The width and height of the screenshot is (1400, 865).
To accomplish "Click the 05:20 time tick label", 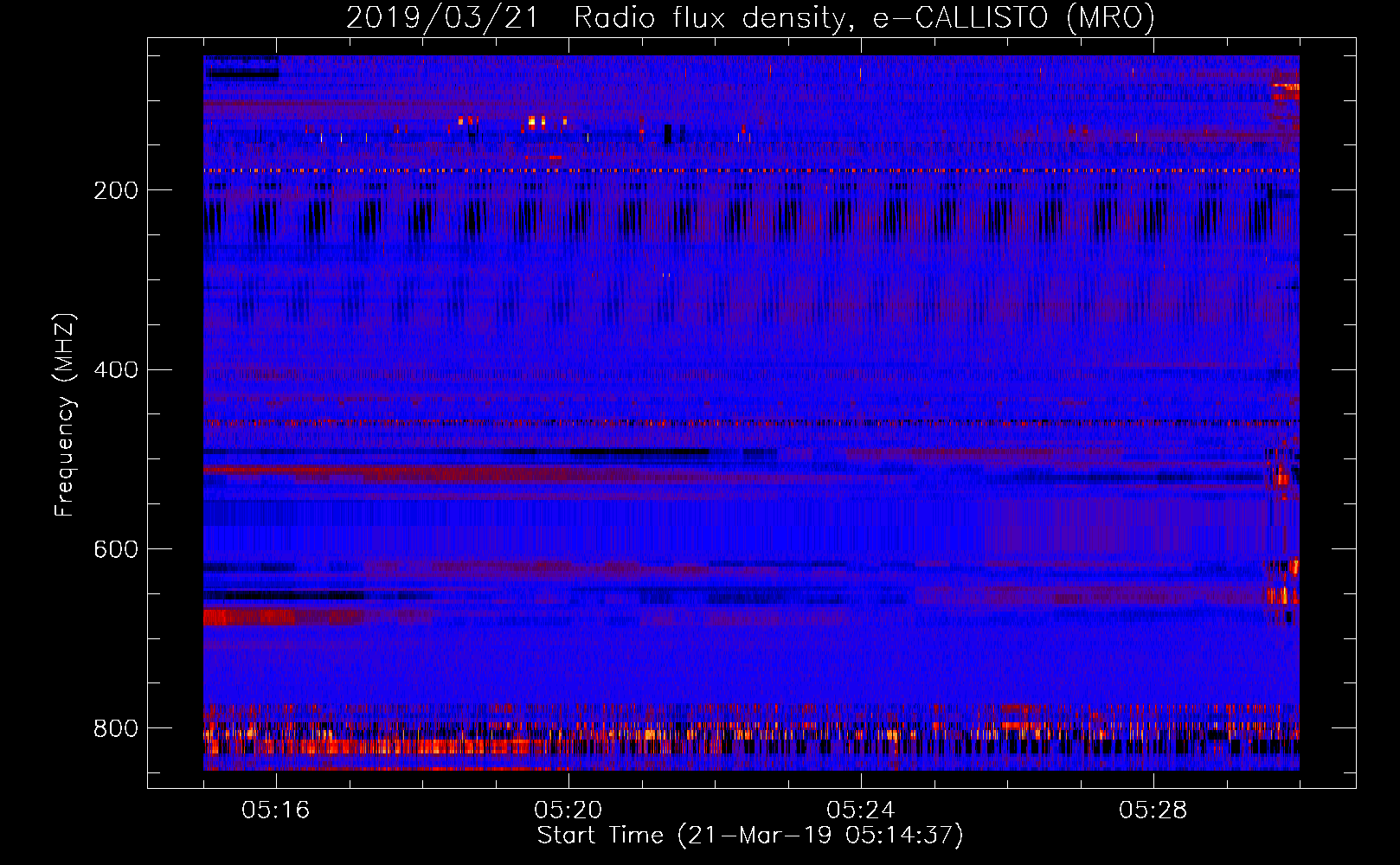I will pos(568,811).
